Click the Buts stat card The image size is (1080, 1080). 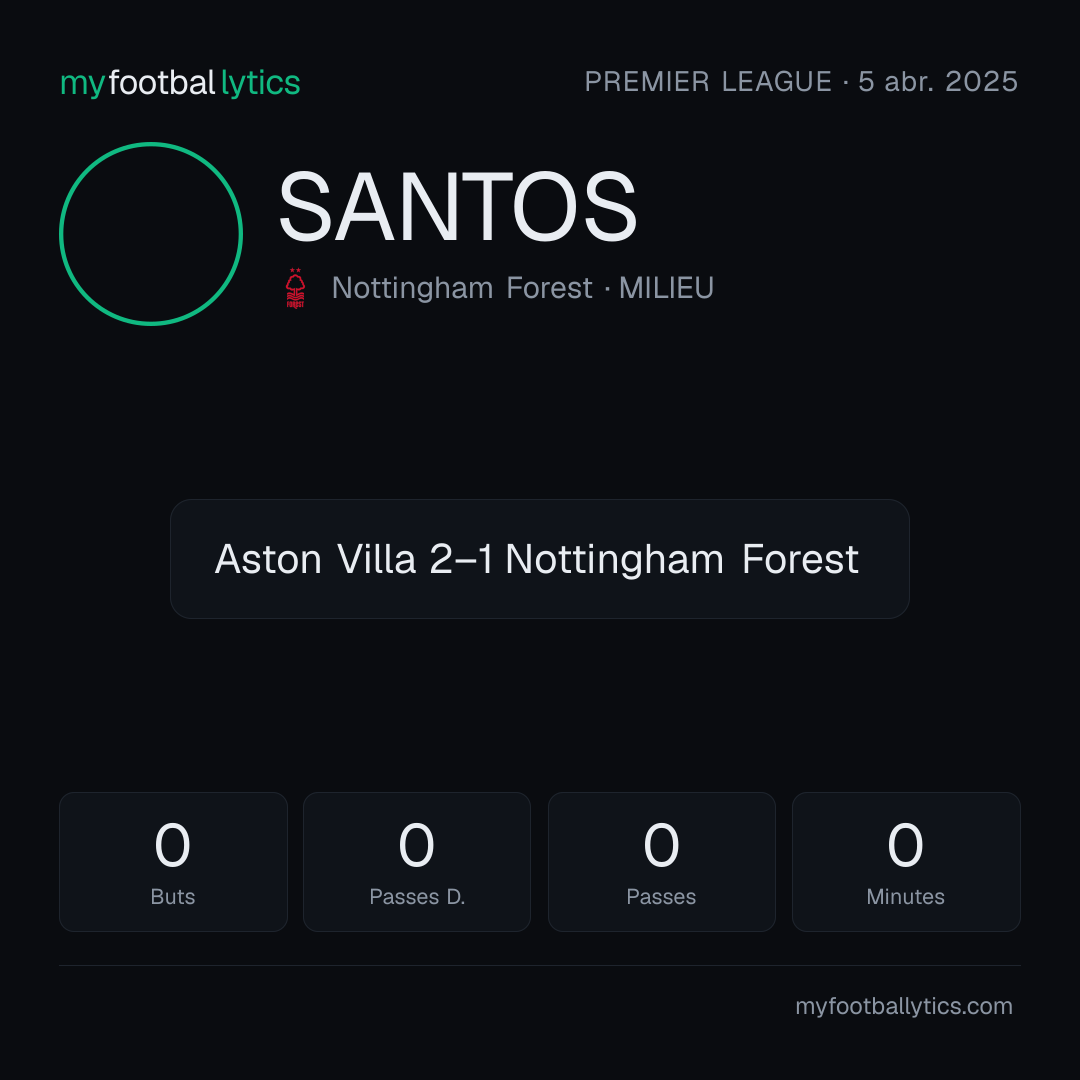point(173,862)
